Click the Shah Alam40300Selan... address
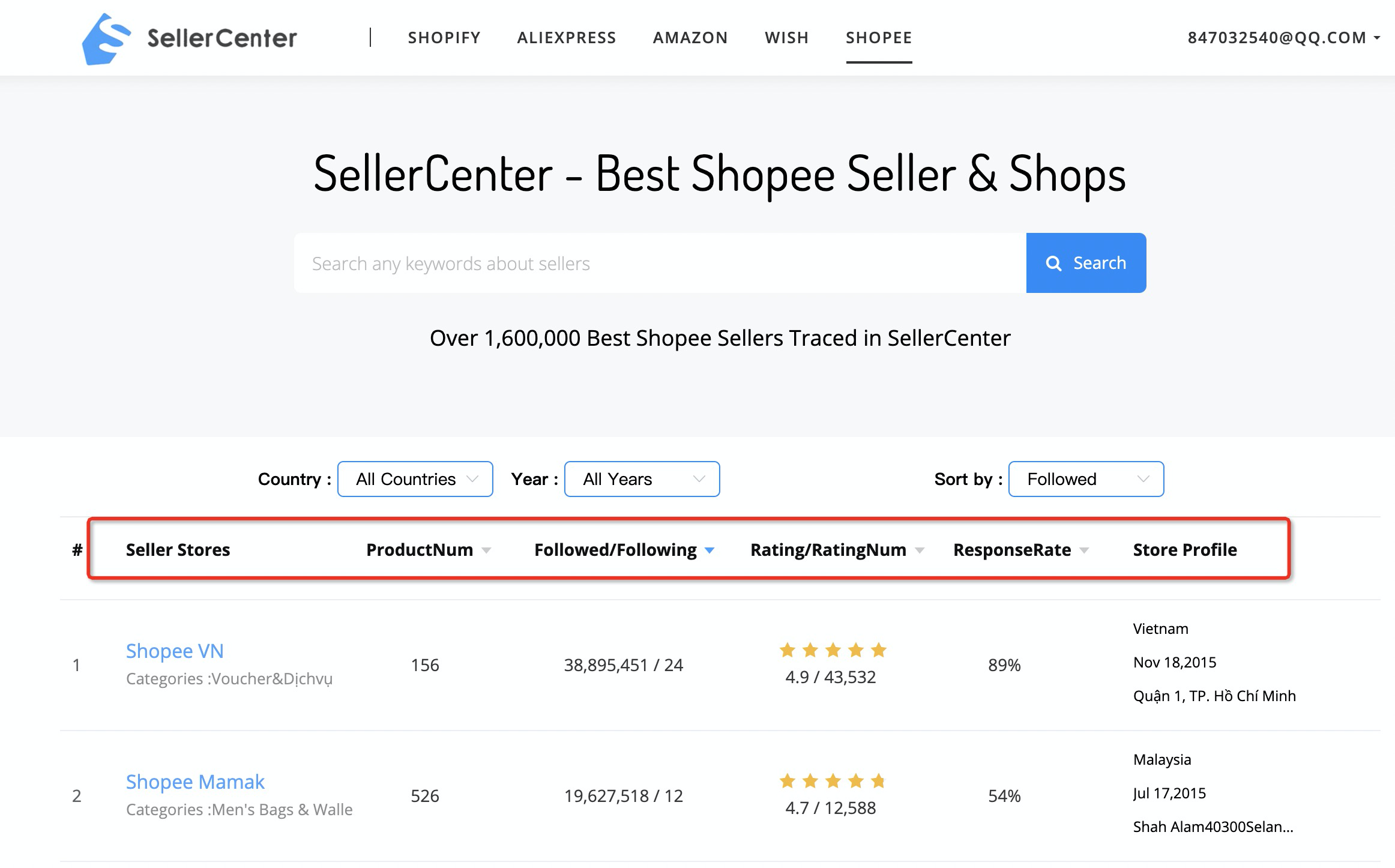The height and width of the screenshot is (868, 1395). click(1213, 827)
